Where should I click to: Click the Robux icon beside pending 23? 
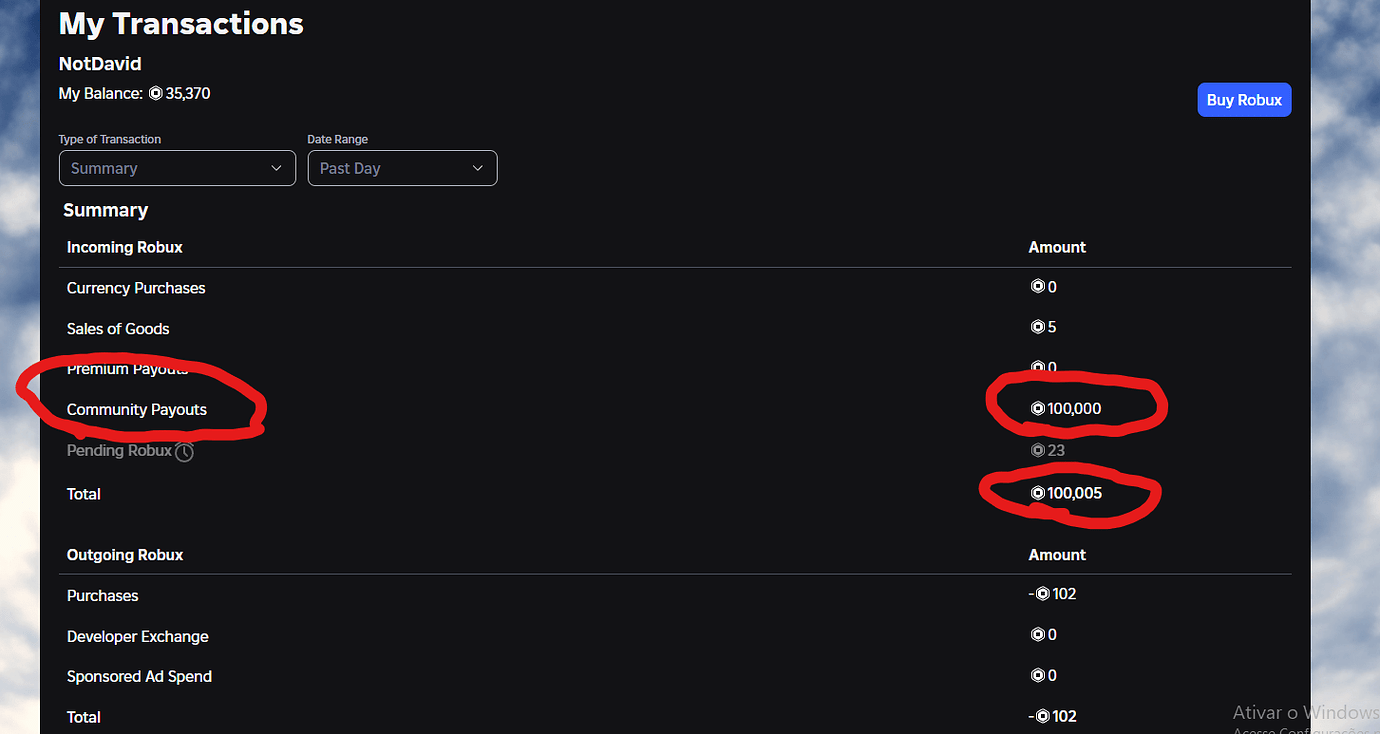coord(1038,451)
